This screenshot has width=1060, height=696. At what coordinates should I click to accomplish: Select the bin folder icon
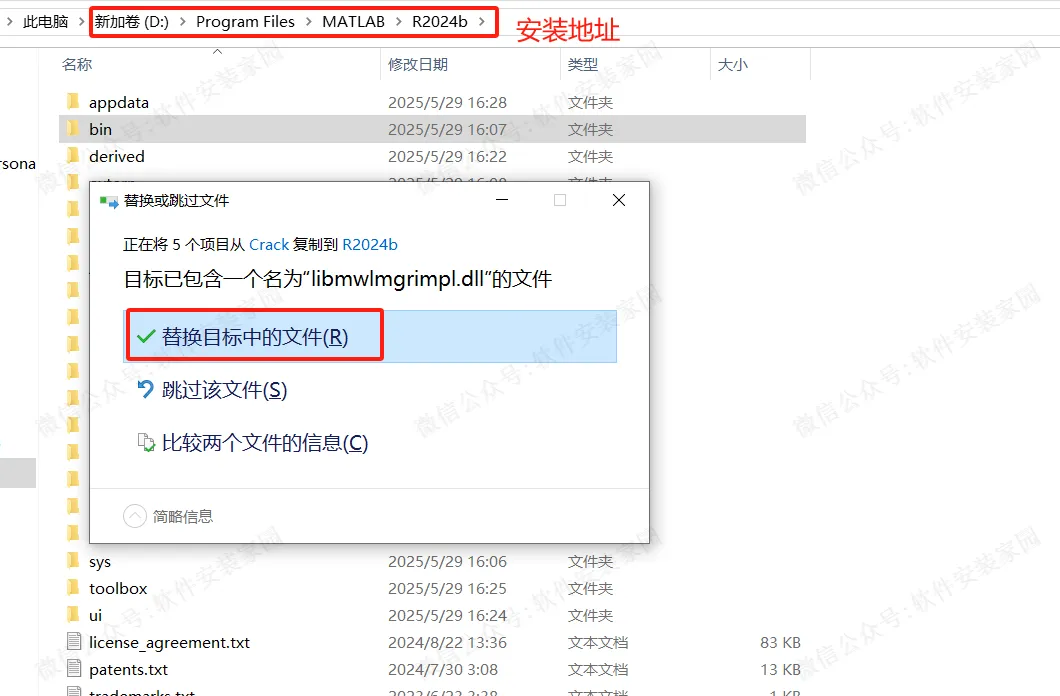(73, 129)
